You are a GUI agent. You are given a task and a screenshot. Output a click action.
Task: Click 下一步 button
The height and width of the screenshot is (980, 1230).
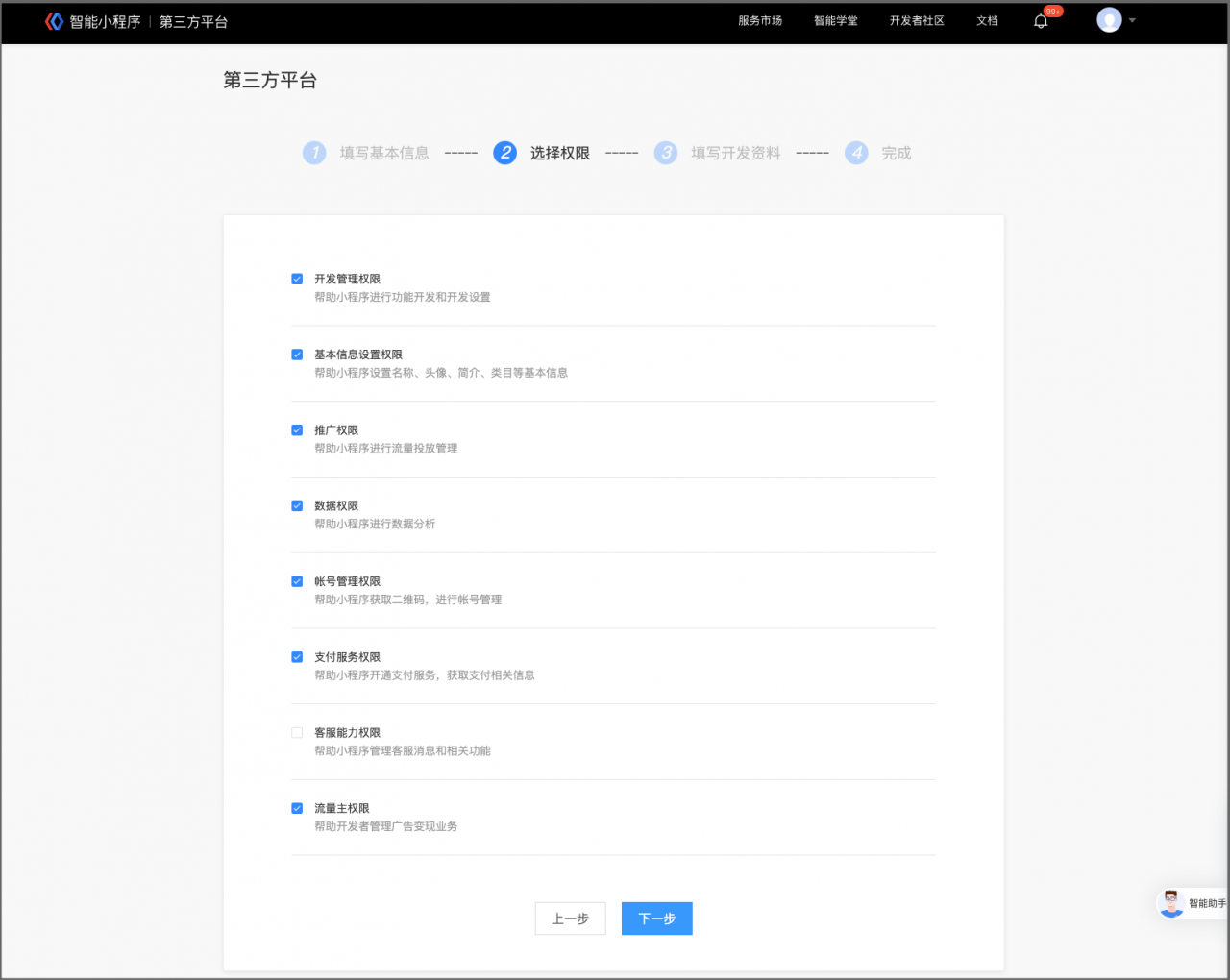click(x=657, y=919)
